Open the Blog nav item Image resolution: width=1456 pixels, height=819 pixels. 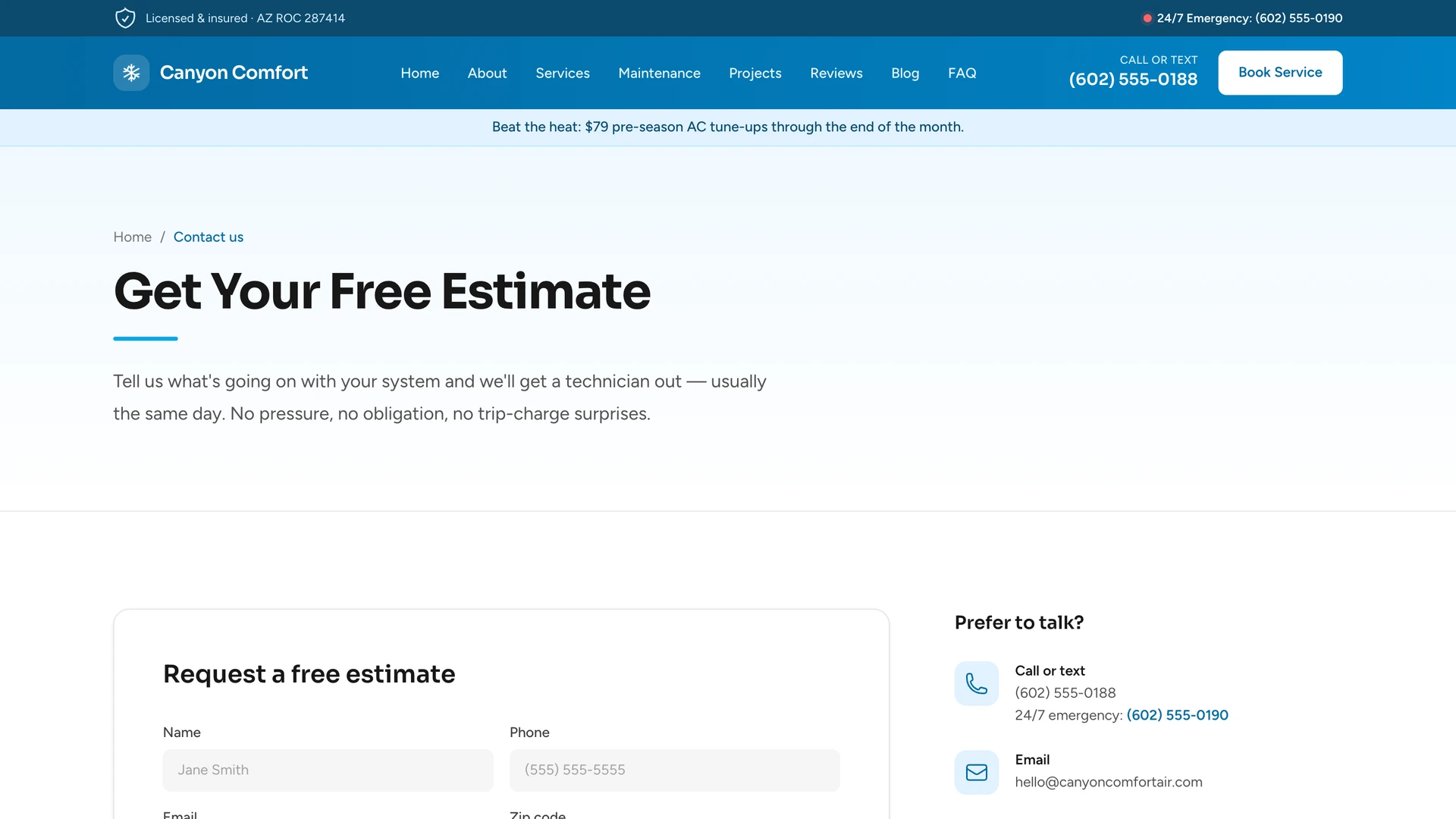pos(905,73)
